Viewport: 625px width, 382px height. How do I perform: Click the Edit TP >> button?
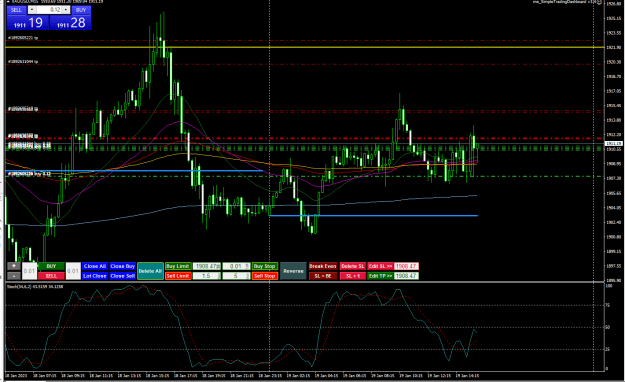coord(380,276)
